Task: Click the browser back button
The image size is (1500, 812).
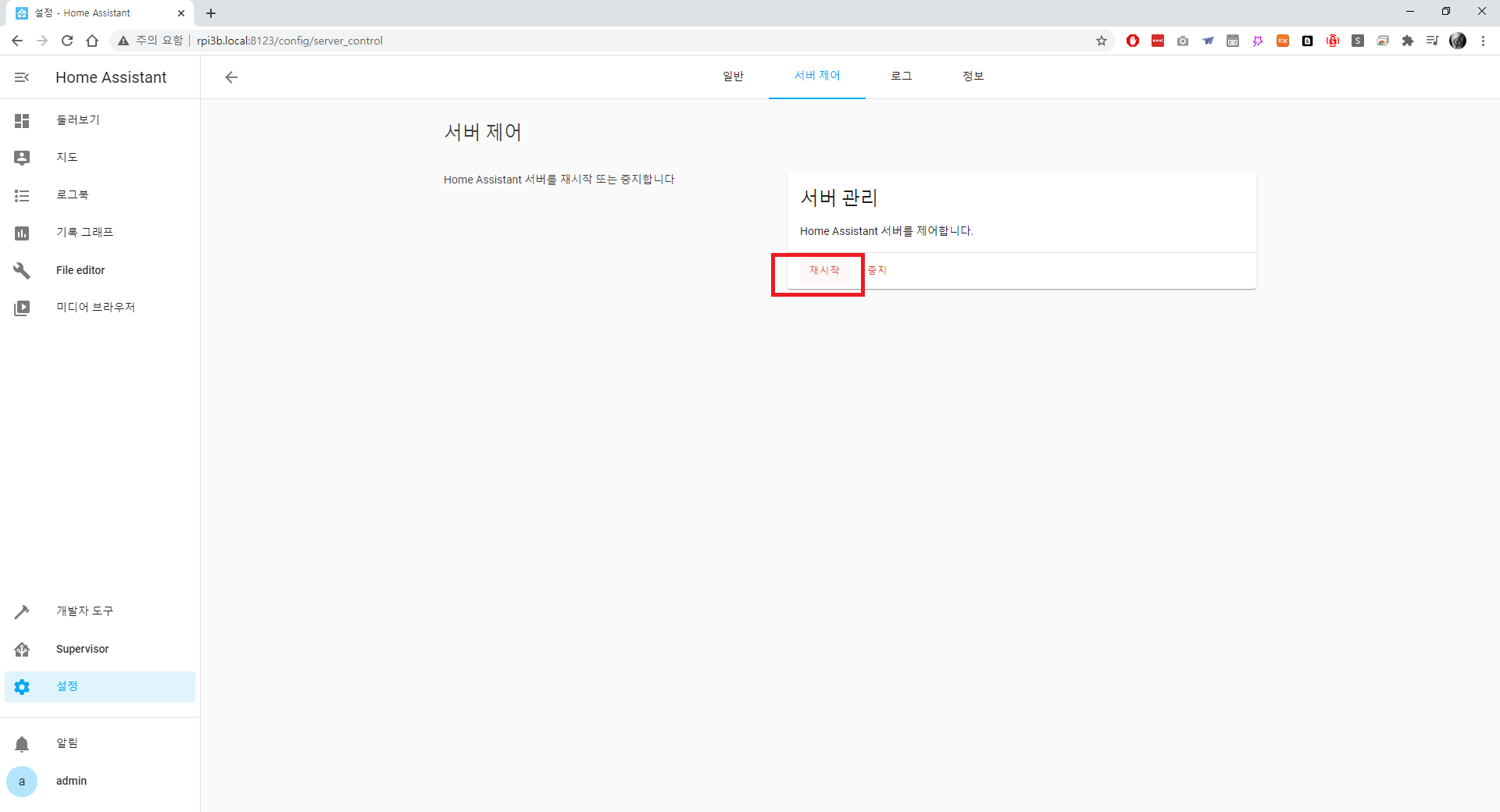Action: (17, 41)
